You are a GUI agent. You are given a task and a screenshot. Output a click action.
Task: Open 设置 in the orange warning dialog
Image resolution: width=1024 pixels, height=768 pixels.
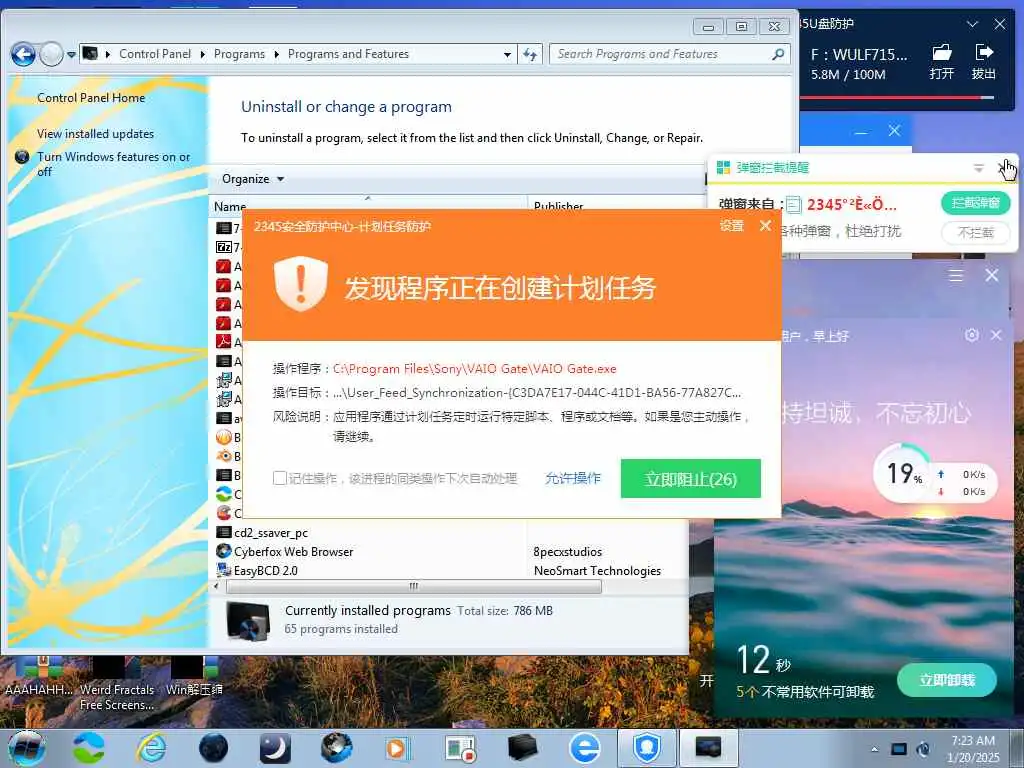(731, 226)
